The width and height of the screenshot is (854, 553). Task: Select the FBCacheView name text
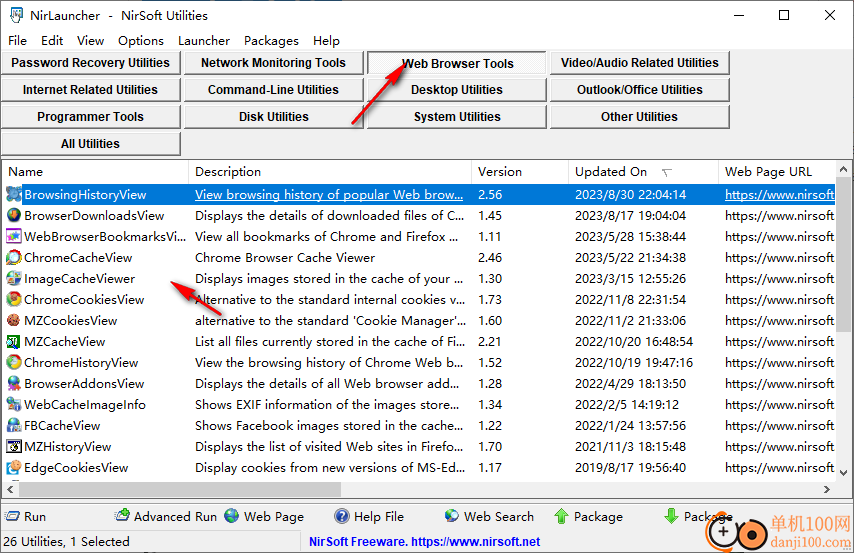click(x=62, y=426)
